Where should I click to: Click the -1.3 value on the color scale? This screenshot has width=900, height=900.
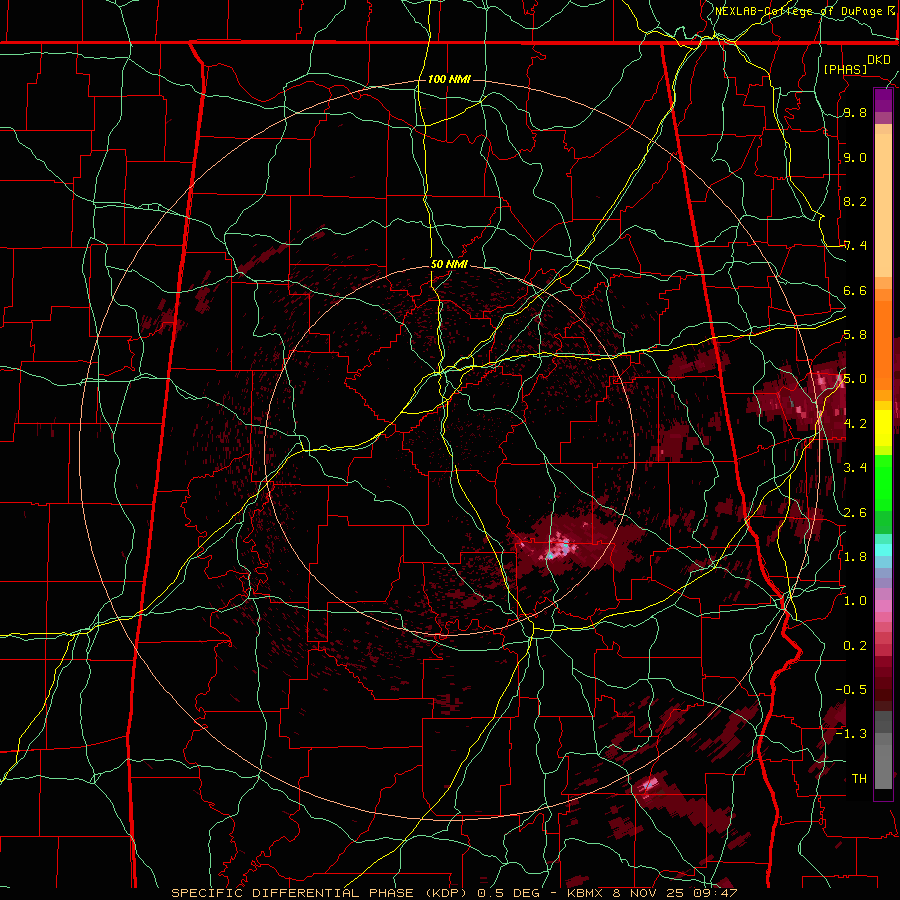pos(851,734)
